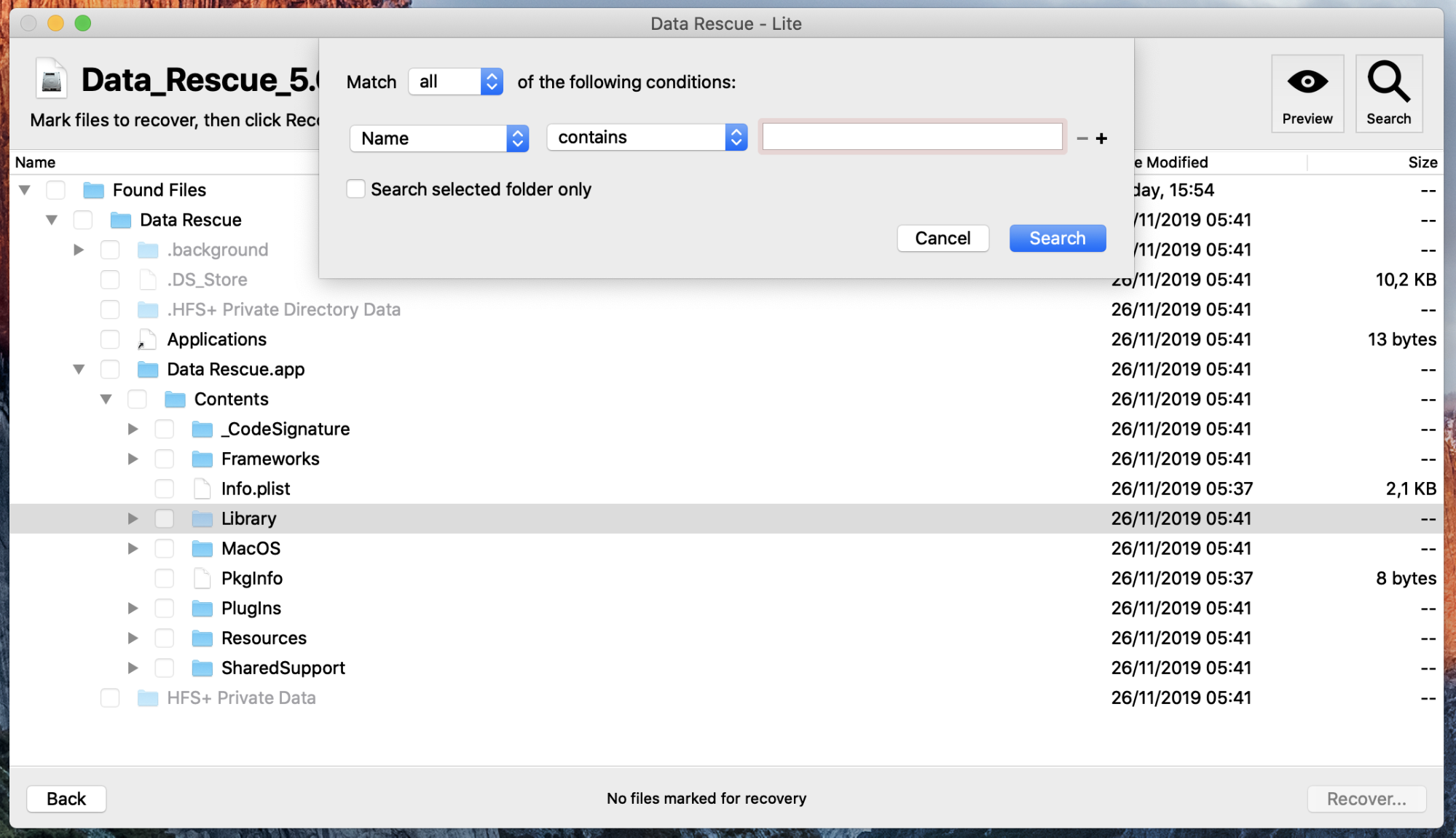The width and height of the screenshot is (1456, 838).
Task: Expand the Frameworks folder
Action: click(x=133, y=459)
